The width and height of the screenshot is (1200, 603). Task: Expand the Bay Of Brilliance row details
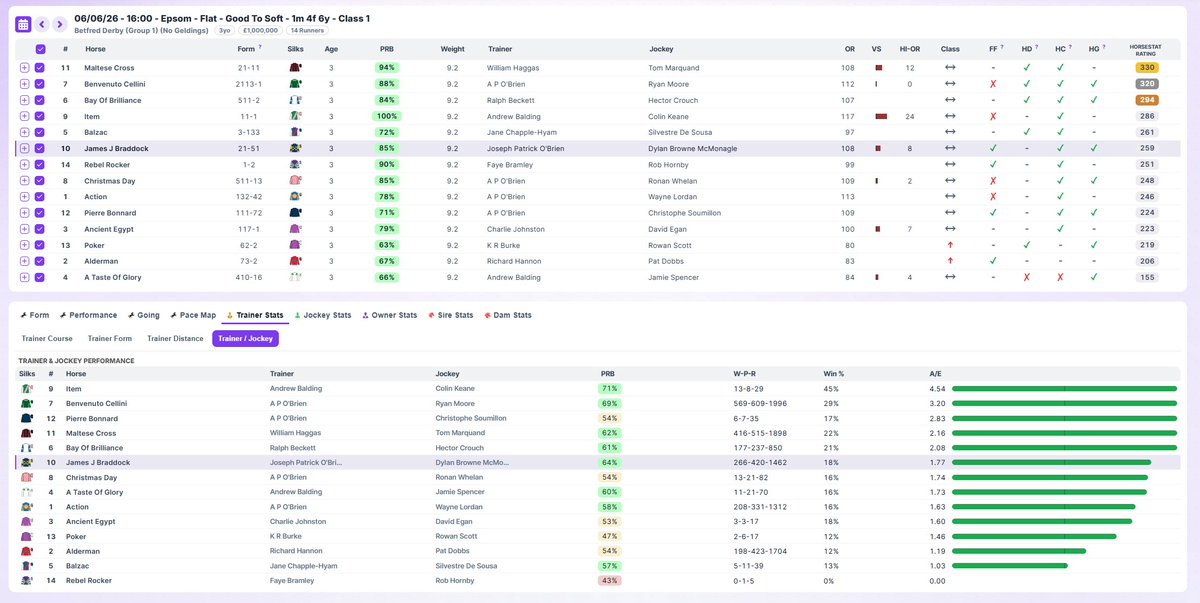tap(24, 100)
